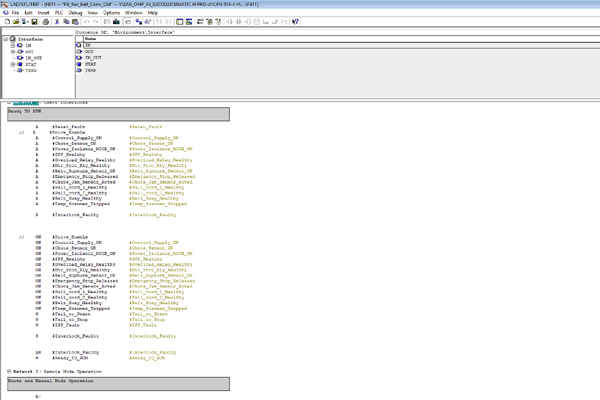Viewport: 600px width, 400px height.
Task: Select IN_OUT in the Interface tree
Action: pos(34,58)
